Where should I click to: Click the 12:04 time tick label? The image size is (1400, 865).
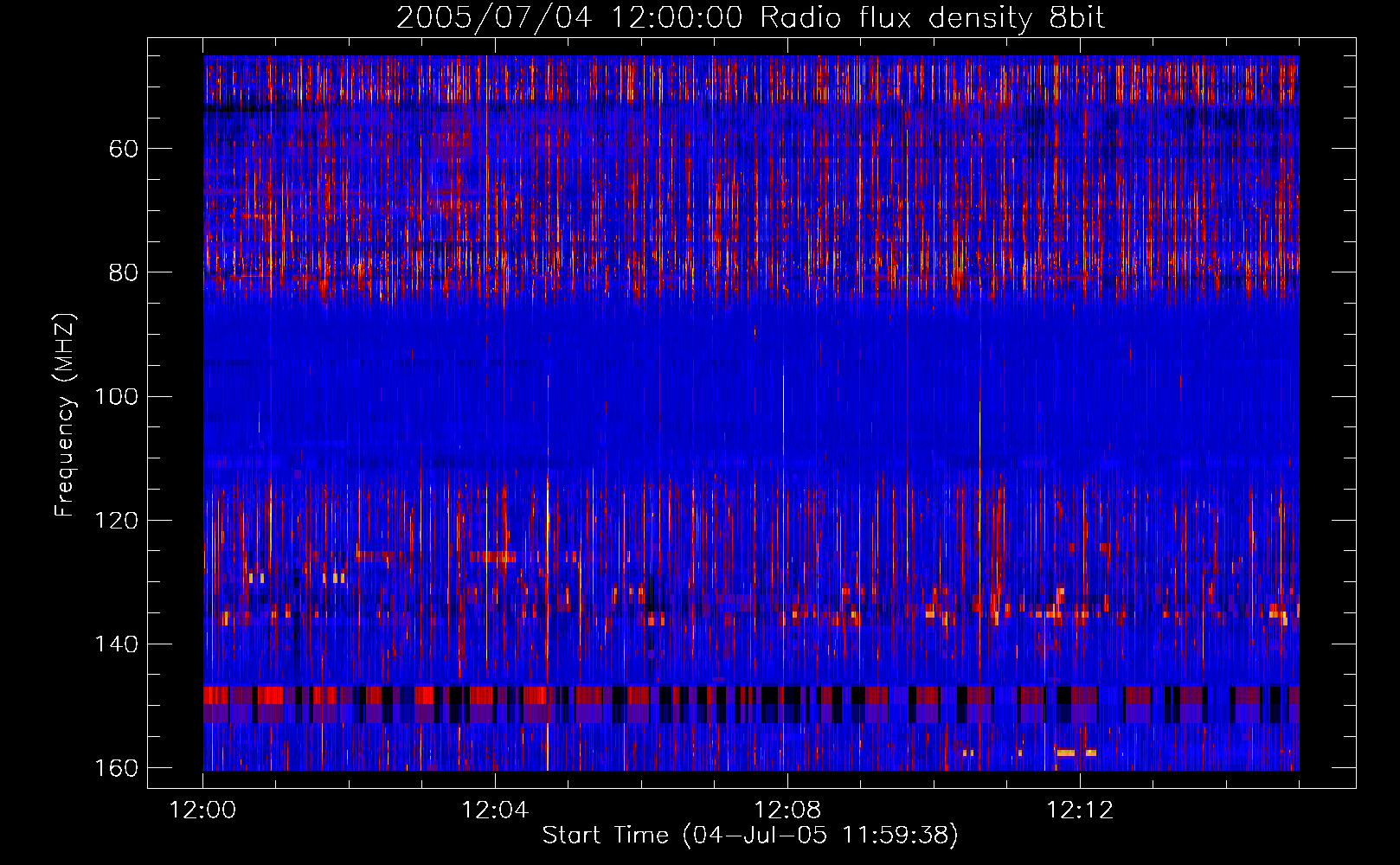(x=495, y=811)
